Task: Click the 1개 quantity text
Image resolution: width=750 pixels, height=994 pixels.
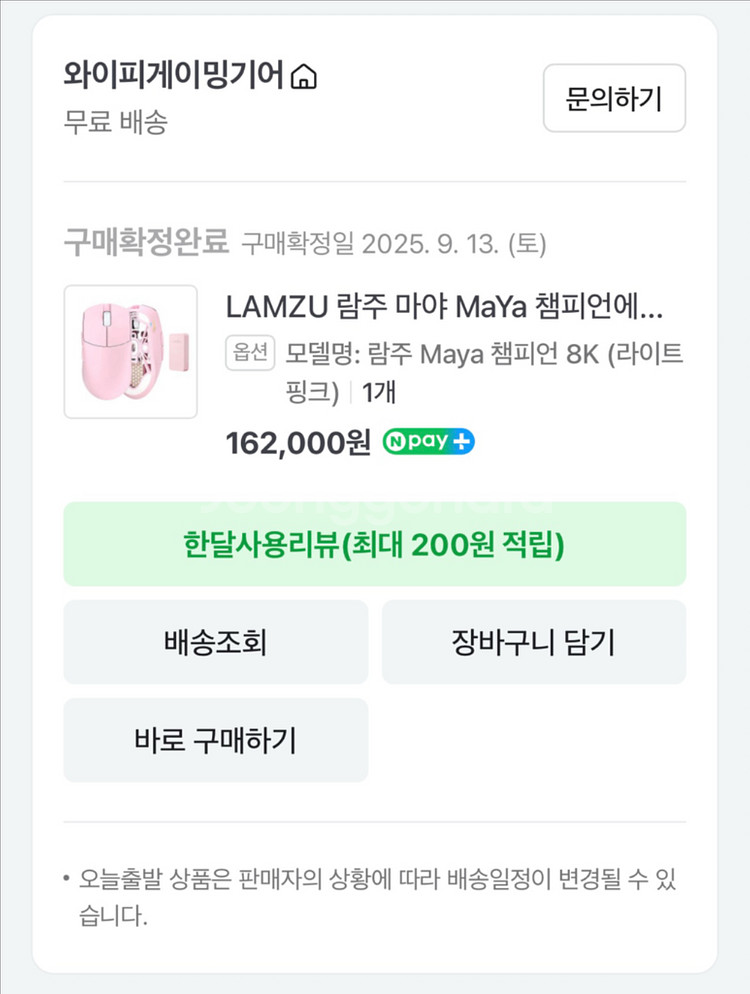Action: (379, 393)
